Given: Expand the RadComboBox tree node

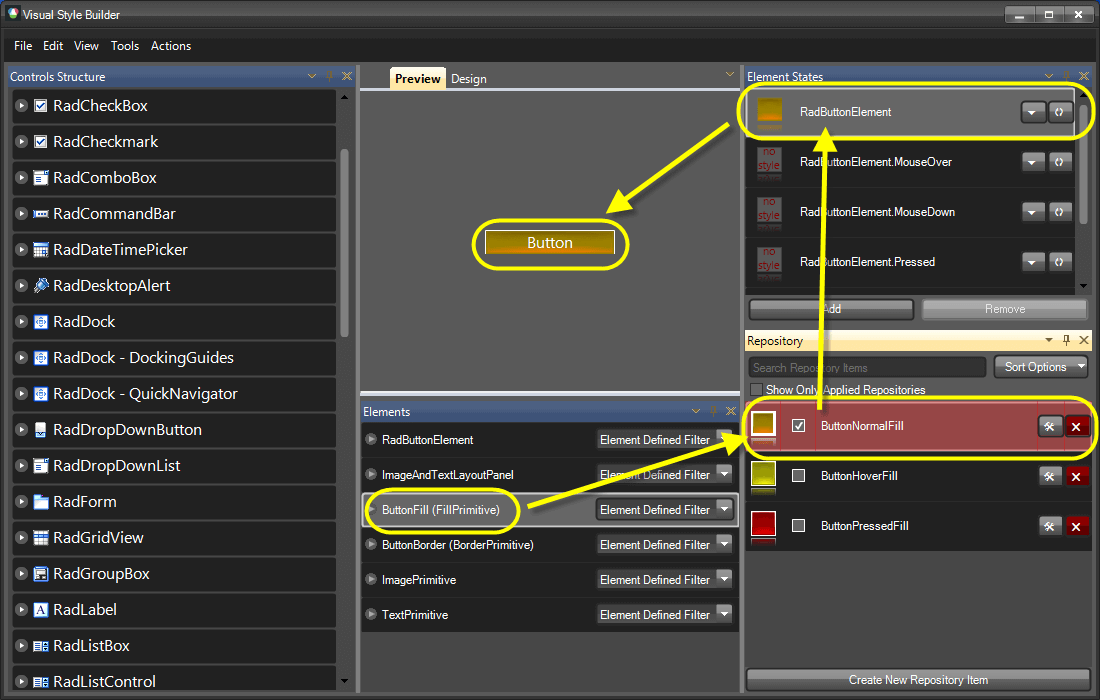Looking at the screenshot, I should [20, 178].
